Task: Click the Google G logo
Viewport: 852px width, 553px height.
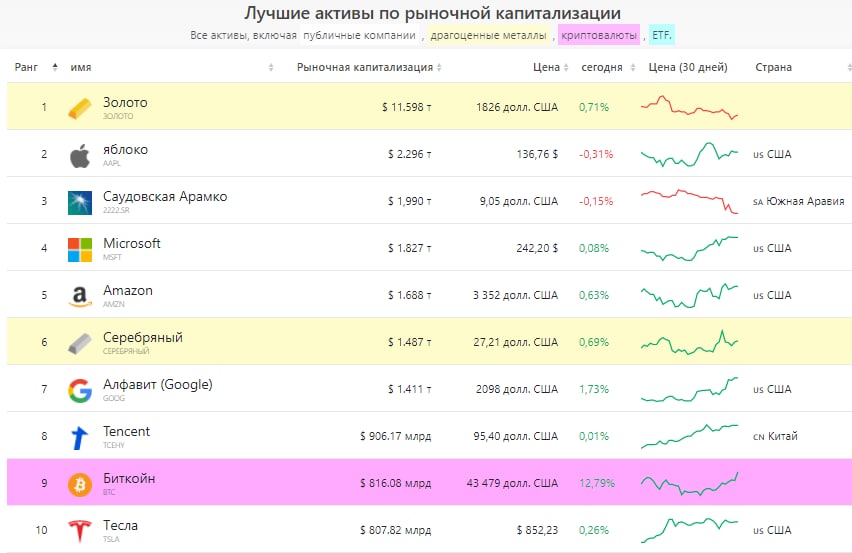Action: pyautogui.click(x=80, y=391)
